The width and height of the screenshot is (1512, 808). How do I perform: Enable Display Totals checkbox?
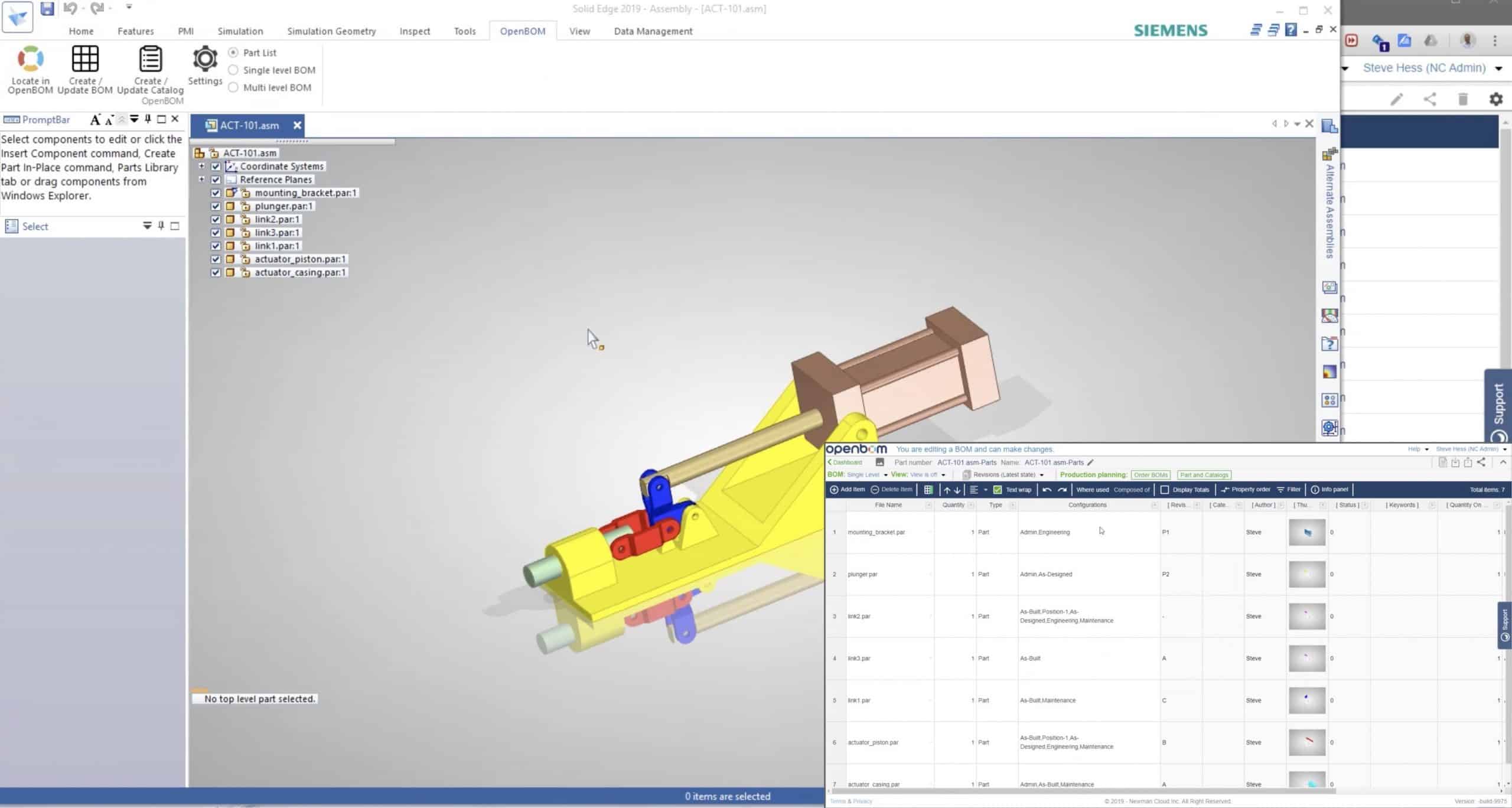(1165, 490)
